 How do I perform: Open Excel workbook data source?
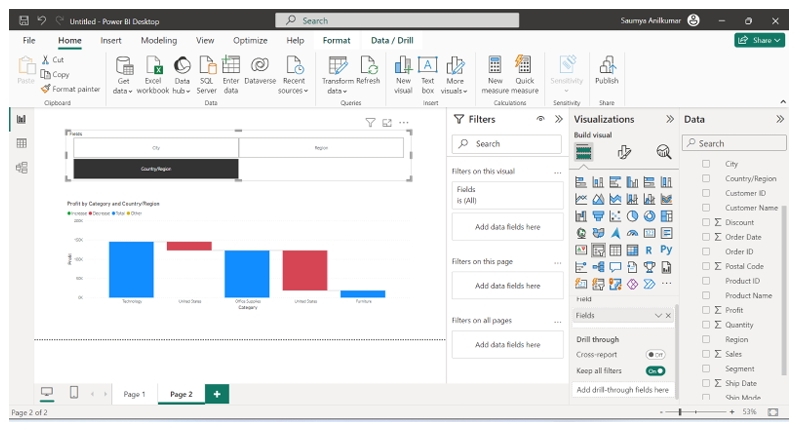click(153, 75)
